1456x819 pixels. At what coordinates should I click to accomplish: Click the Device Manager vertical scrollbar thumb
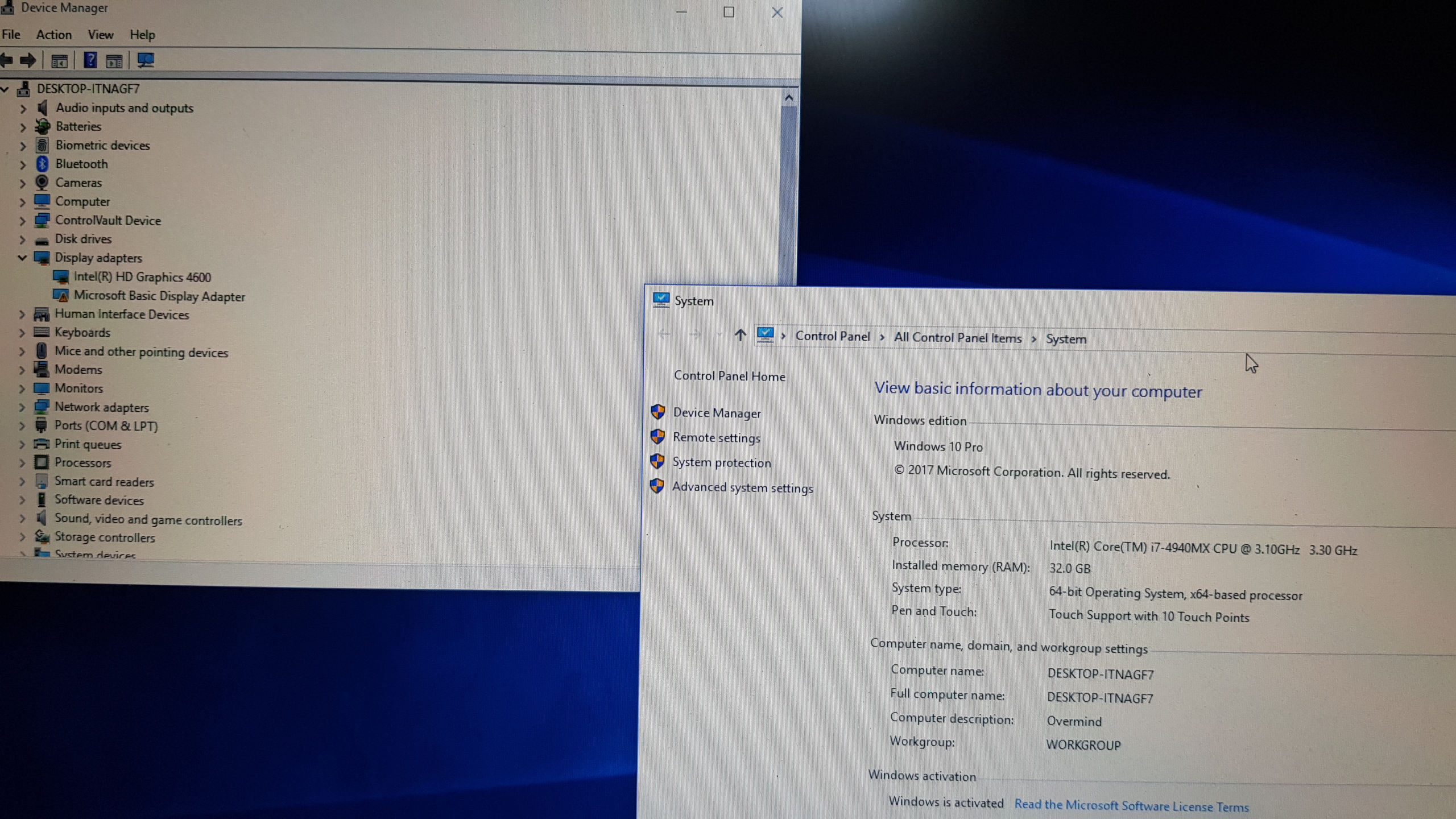pyautogui.click(x=788, y=196)
